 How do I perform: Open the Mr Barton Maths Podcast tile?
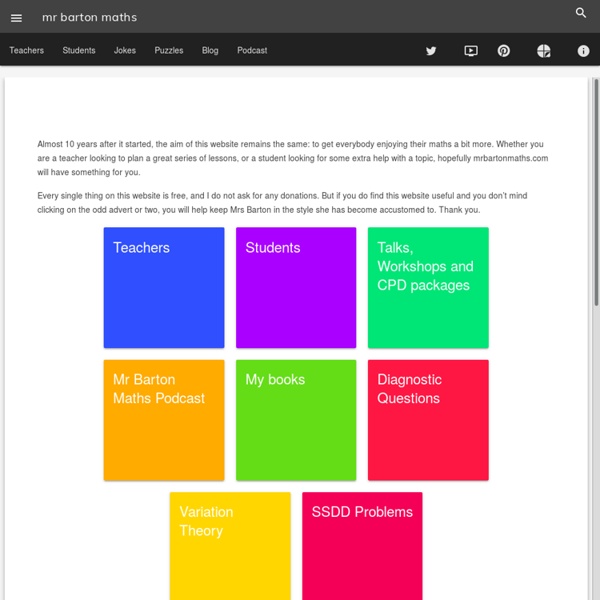pos(164,420)
